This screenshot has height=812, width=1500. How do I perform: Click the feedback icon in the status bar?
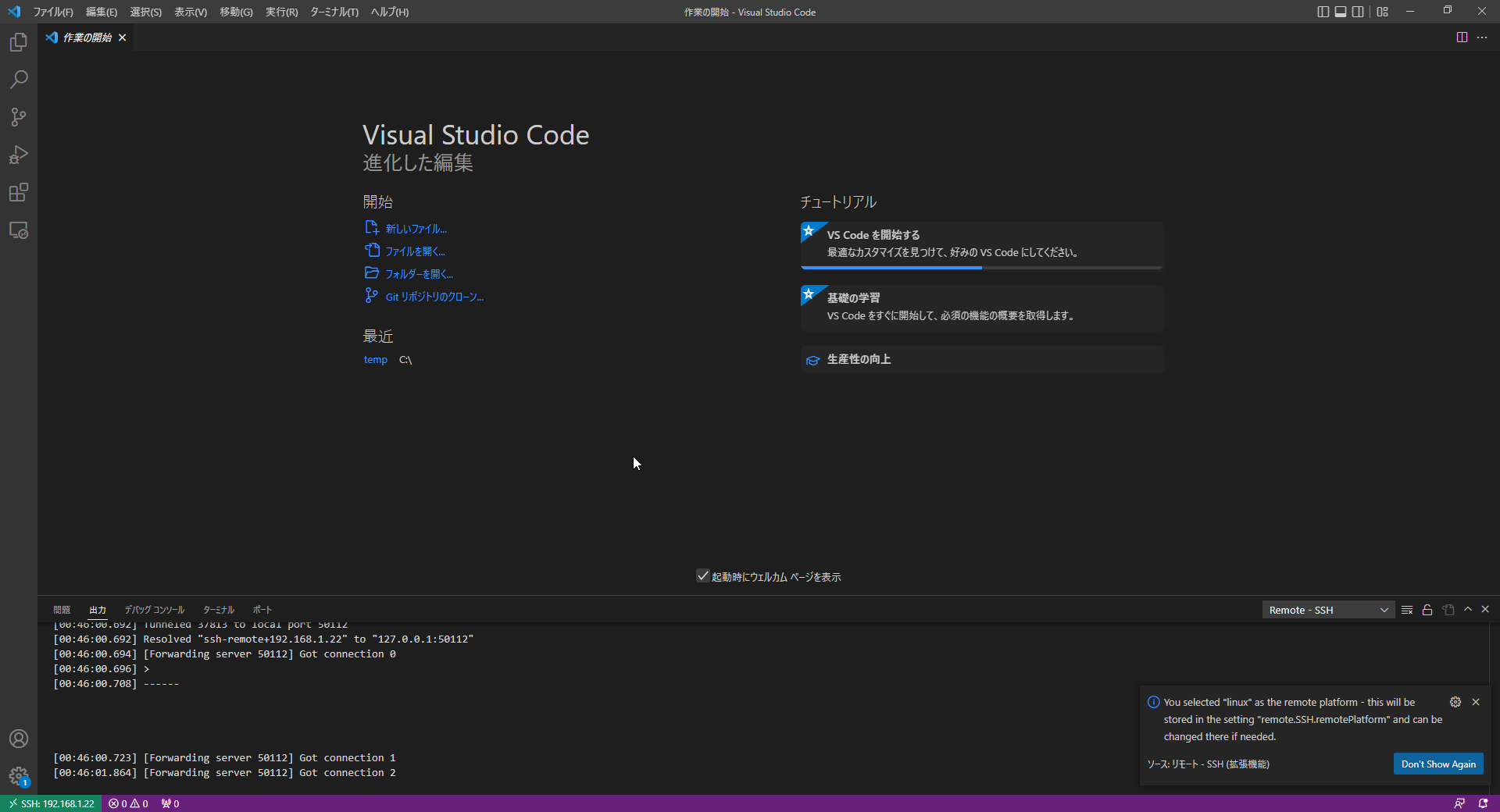click(1459, 803)
